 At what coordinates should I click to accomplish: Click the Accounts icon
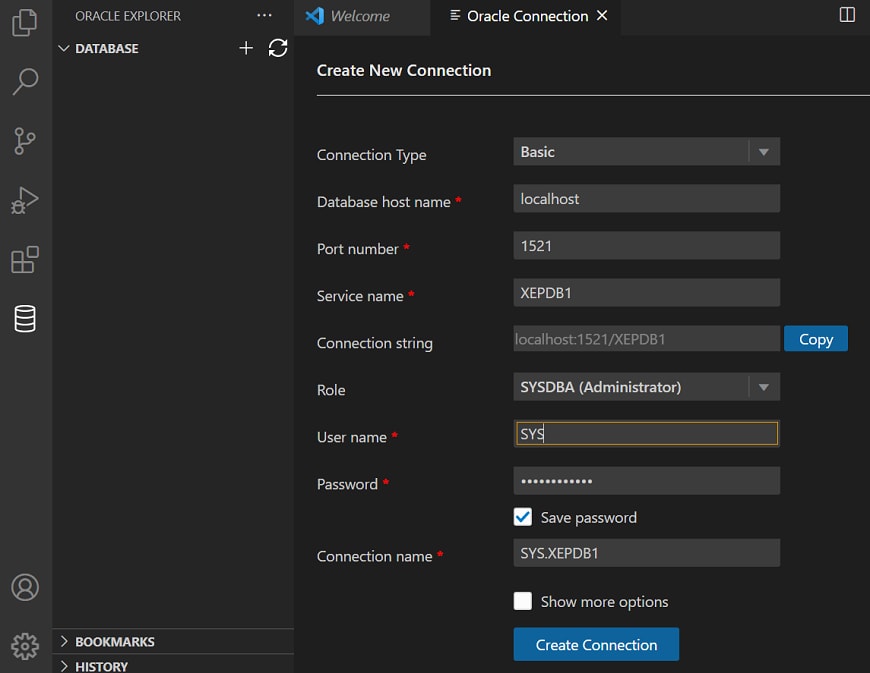[25, 587]
